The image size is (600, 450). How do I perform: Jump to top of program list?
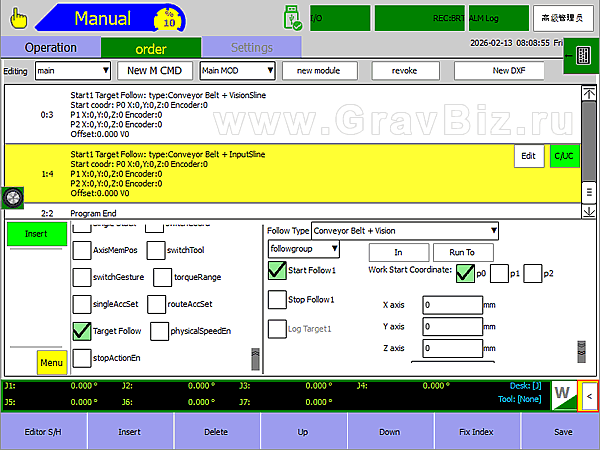[x=588, y=92]
